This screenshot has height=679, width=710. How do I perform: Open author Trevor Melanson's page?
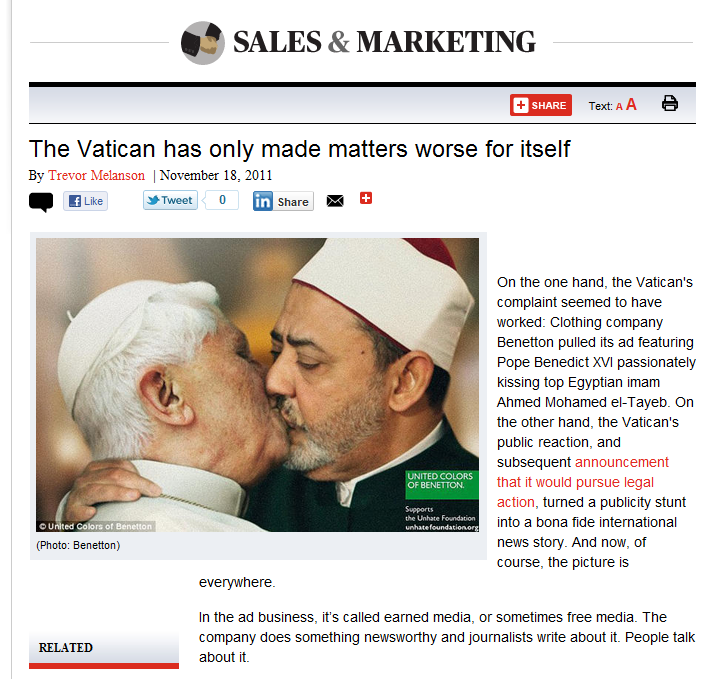(x=96, y=175)
